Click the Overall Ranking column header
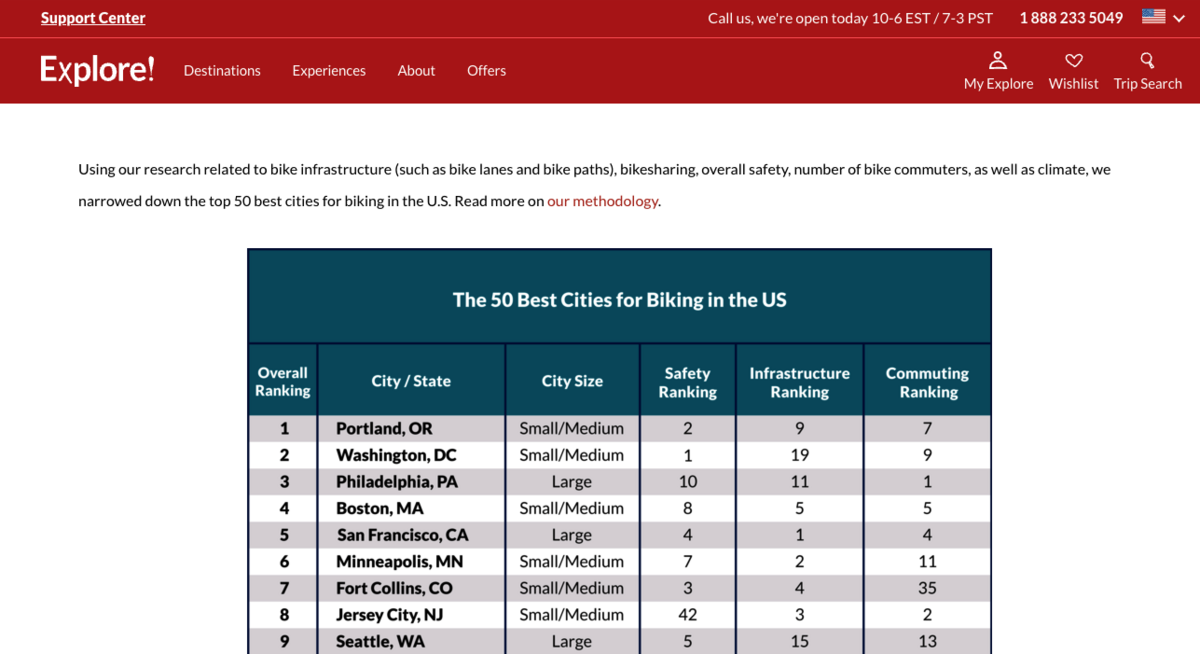Screen dimensions: 1200x654 pyautogui.click(x=283, y=382)
